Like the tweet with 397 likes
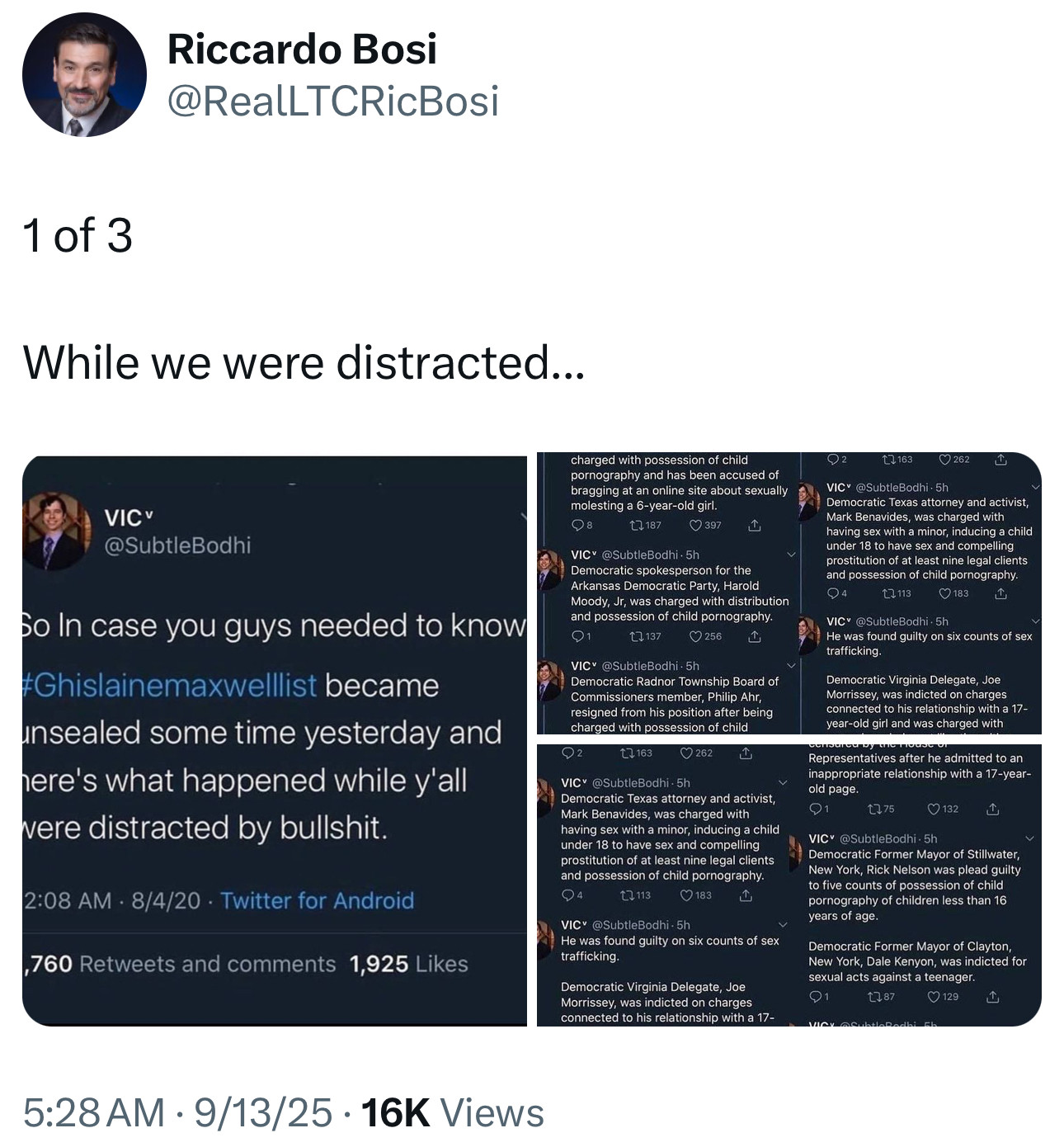The width and height of the screenshot is (1064, 1147). click(695, 526)
